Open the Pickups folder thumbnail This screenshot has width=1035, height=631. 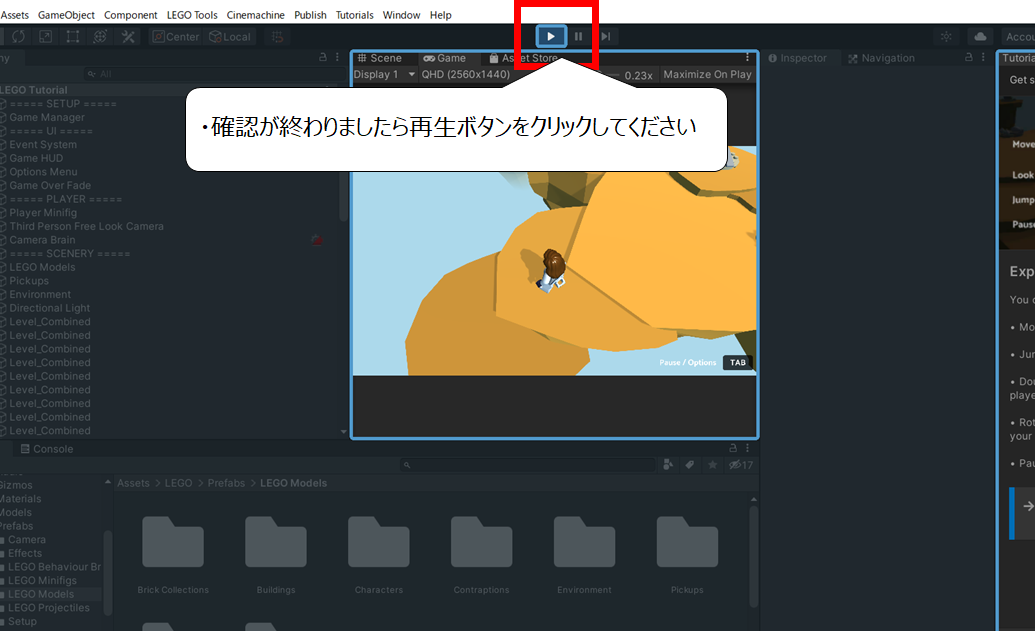(x=687, y=543)
